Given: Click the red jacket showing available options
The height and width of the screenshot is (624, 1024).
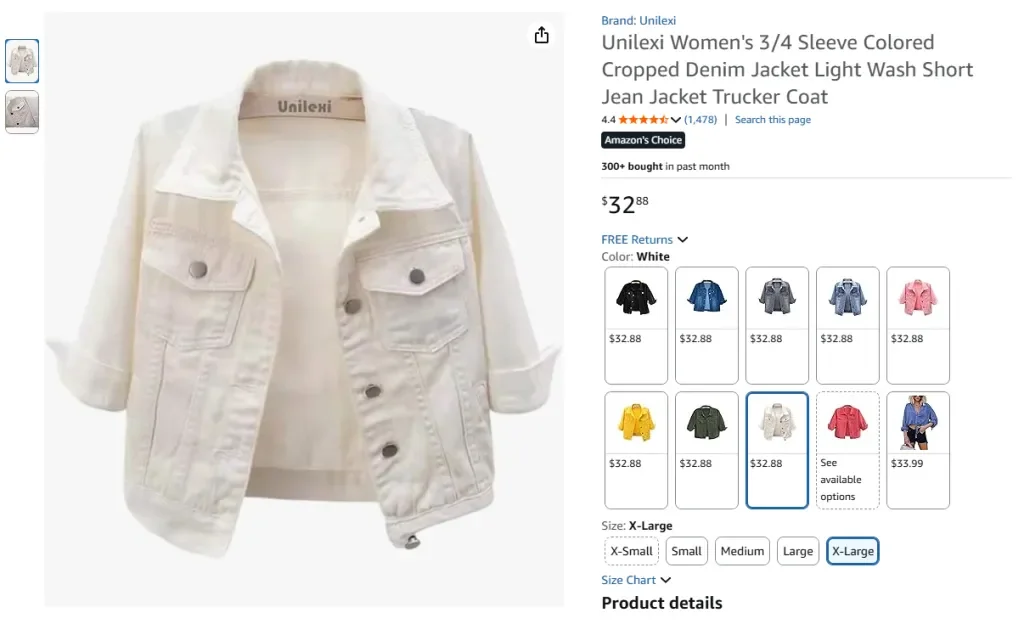Looking at the screenshot, I should (847, 423).
